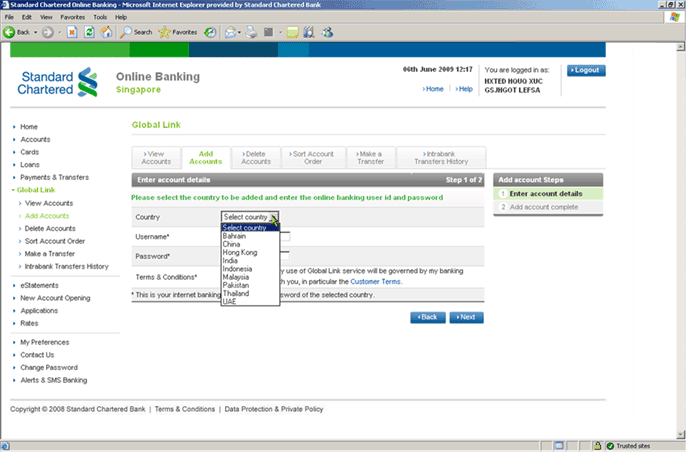Open Sort Account Order in the sidebar
This screenshot has width=686, height=452.
(x=55, y=241)
